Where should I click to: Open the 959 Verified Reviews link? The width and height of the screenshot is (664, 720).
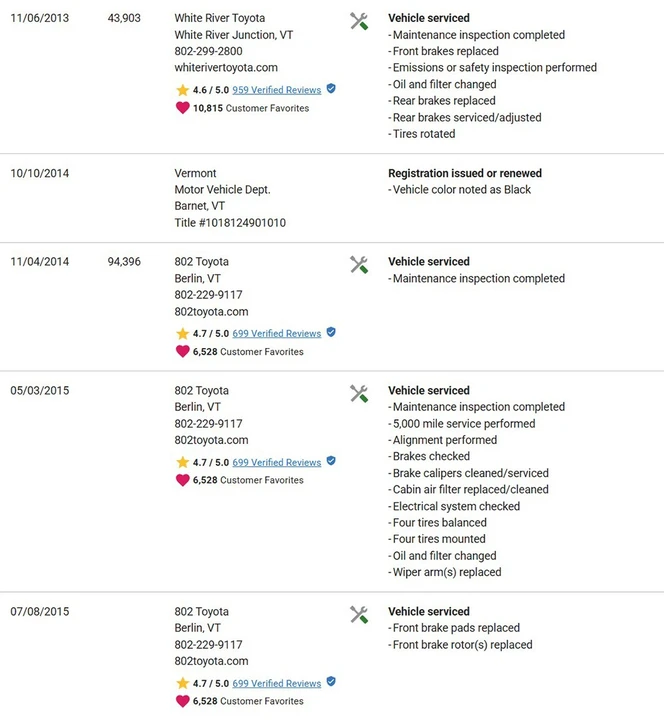[276, 90]
